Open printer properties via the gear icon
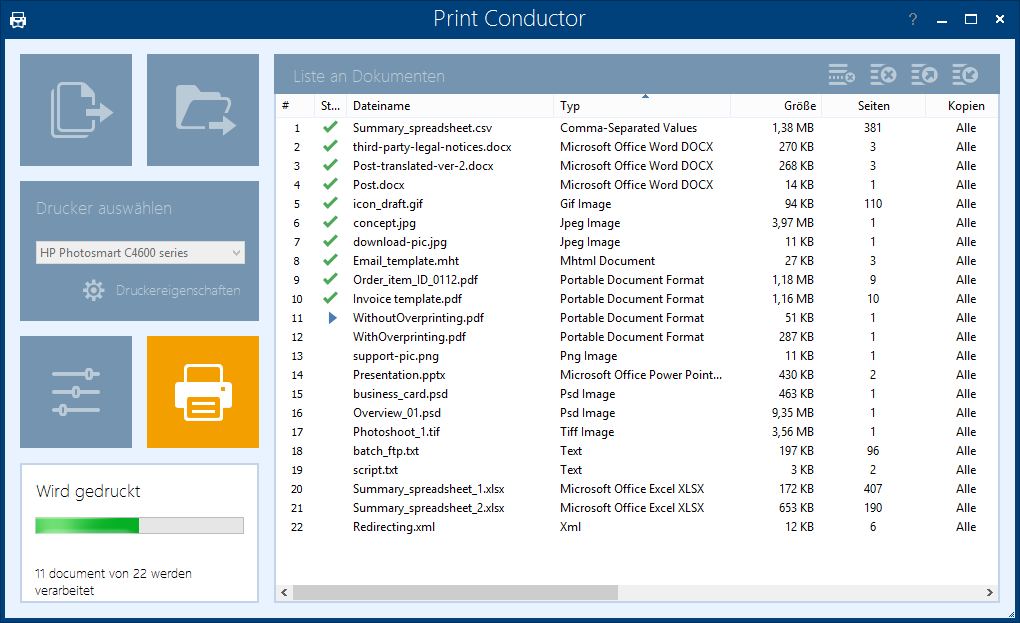The image size is (1020, 623). click(93, 290)
